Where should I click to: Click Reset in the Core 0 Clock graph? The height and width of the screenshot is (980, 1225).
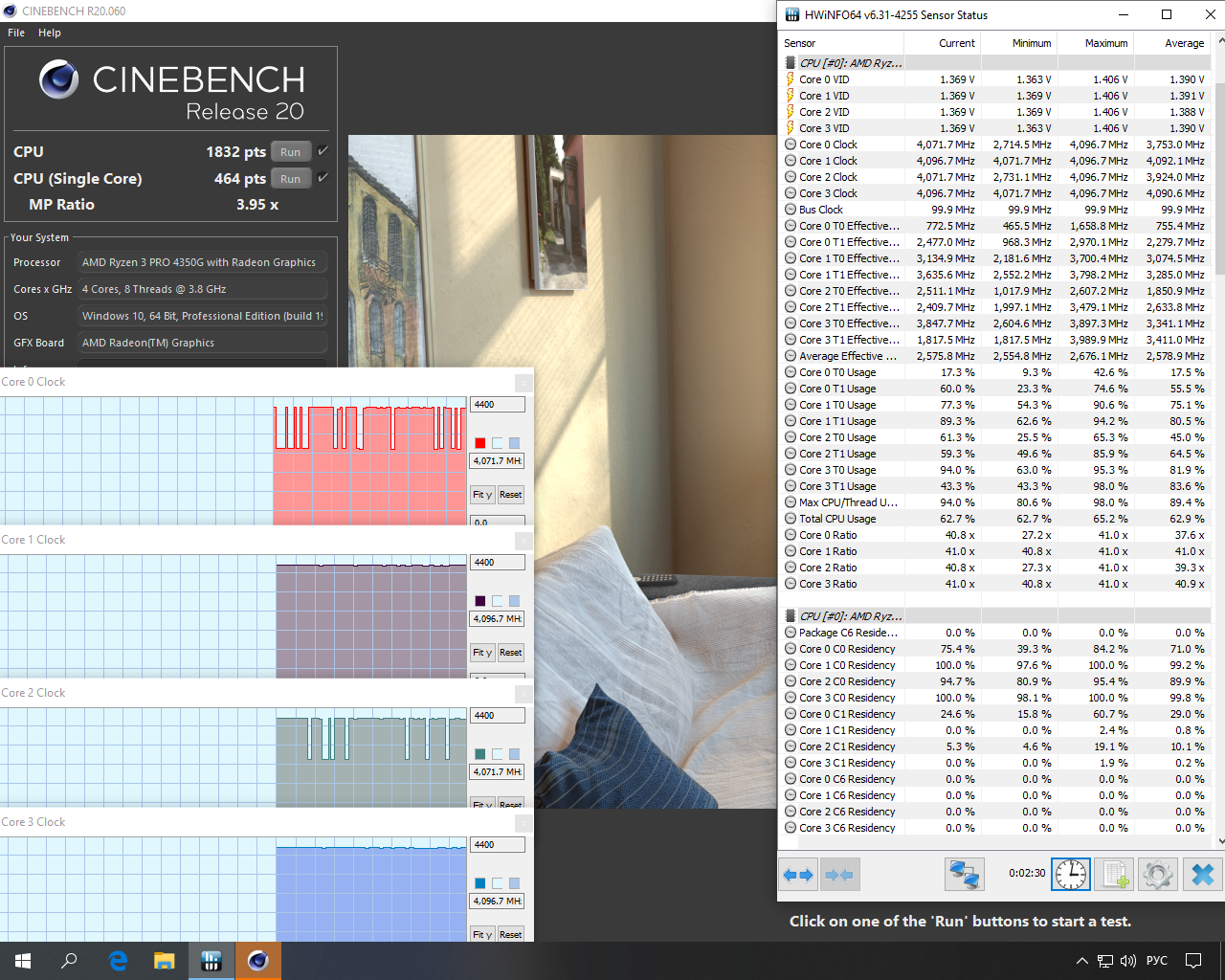click(511, 495)
